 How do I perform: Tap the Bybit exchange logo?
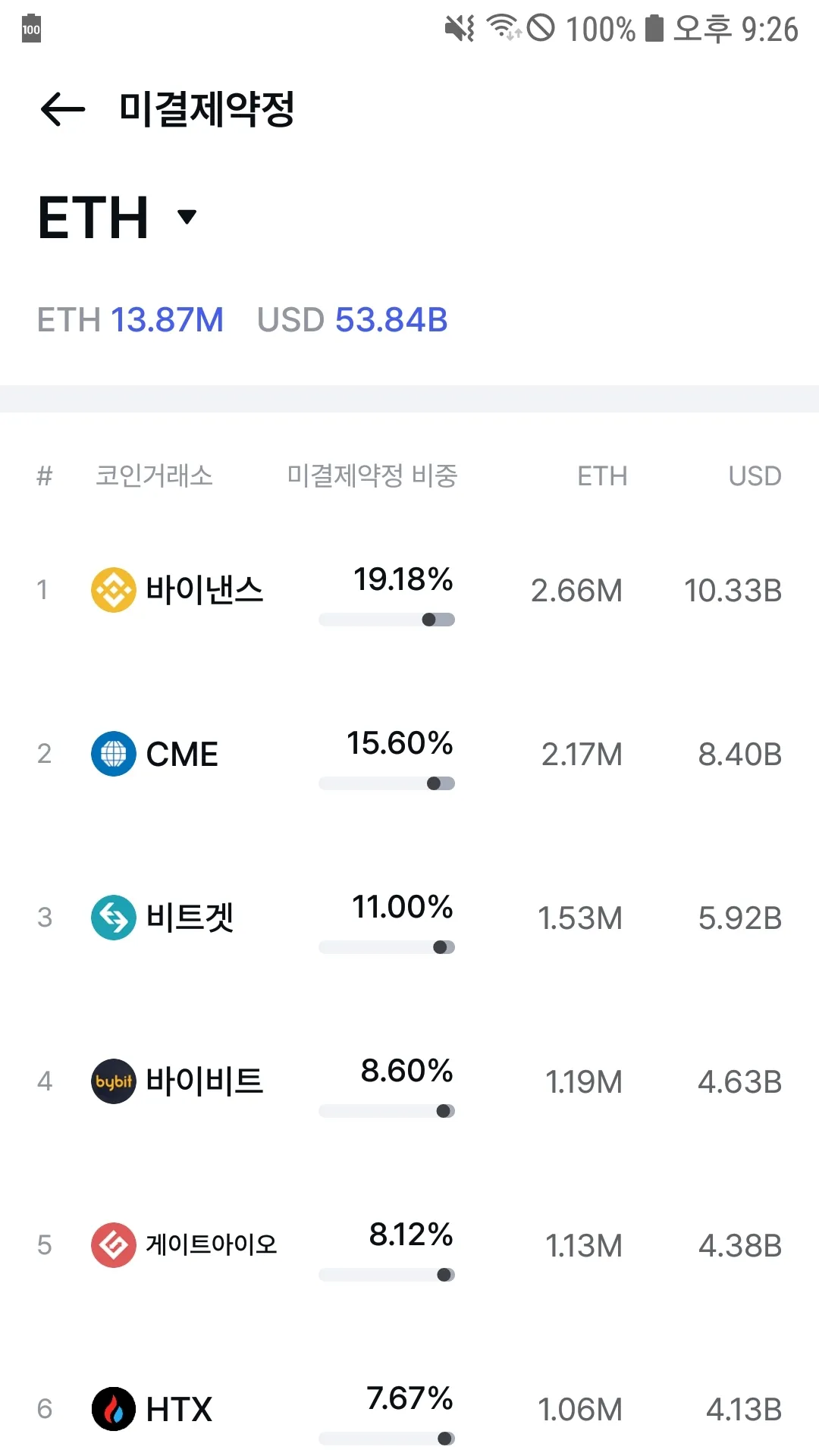pyautogui.click(x=114, y=1081)
